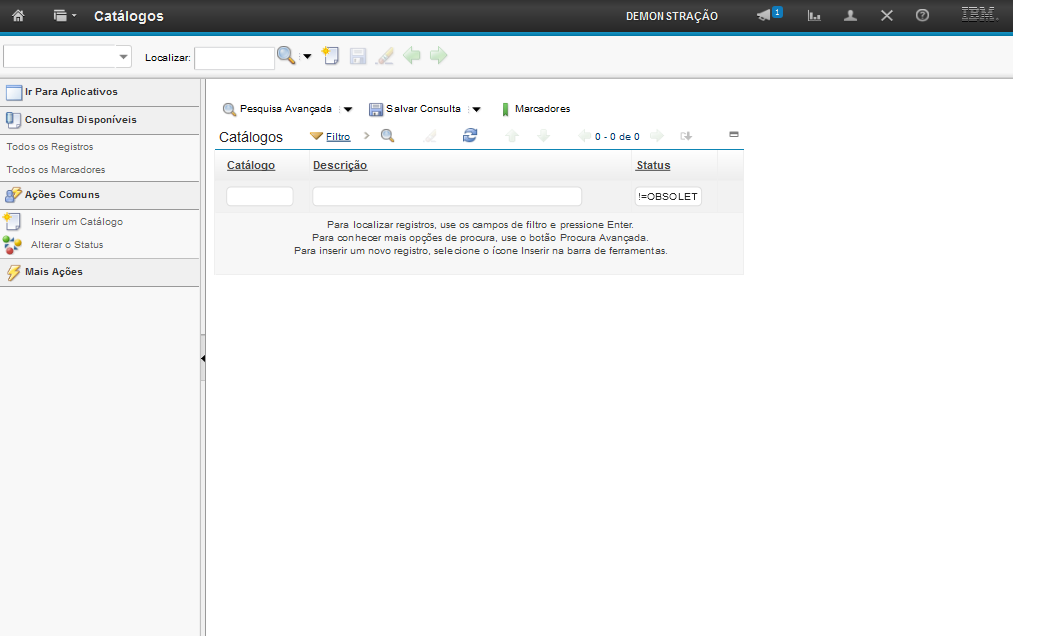Open the Go To menu dropdown in the top bar
The image size is (1040, 640).
pos(65,16)
